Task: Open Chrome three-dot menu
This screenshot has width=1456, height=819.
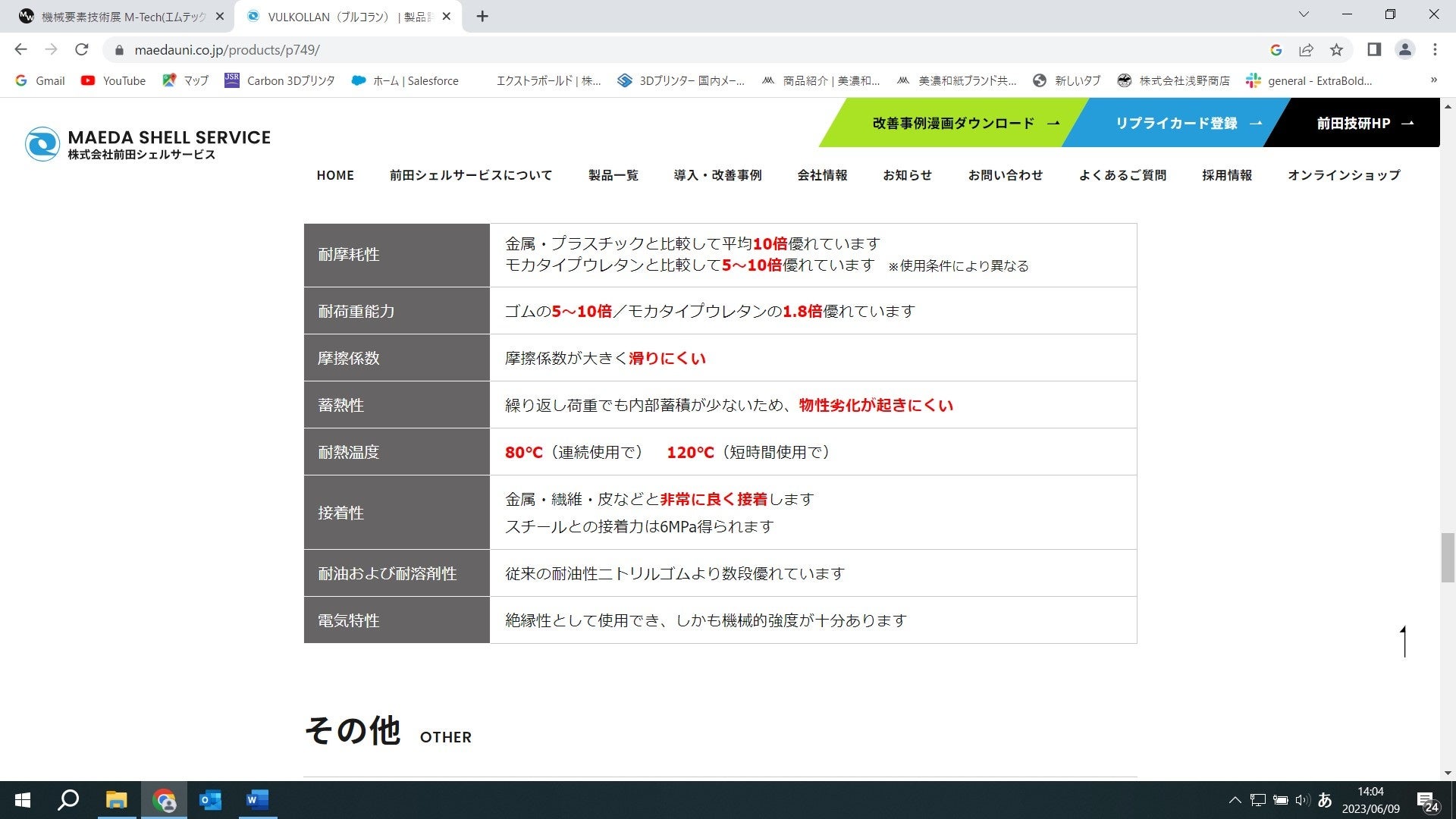Action: (x=1435, y=50)
